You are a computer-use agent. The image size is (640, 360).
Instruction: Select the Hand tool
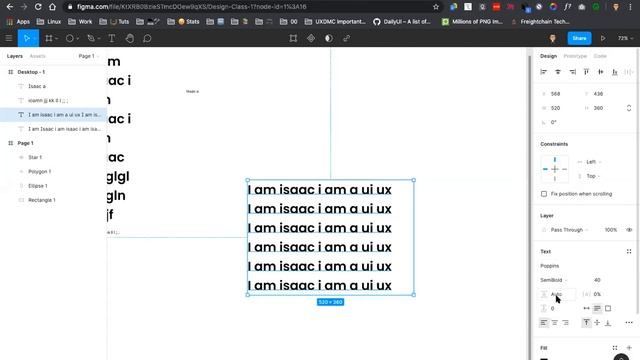point(129,38)
